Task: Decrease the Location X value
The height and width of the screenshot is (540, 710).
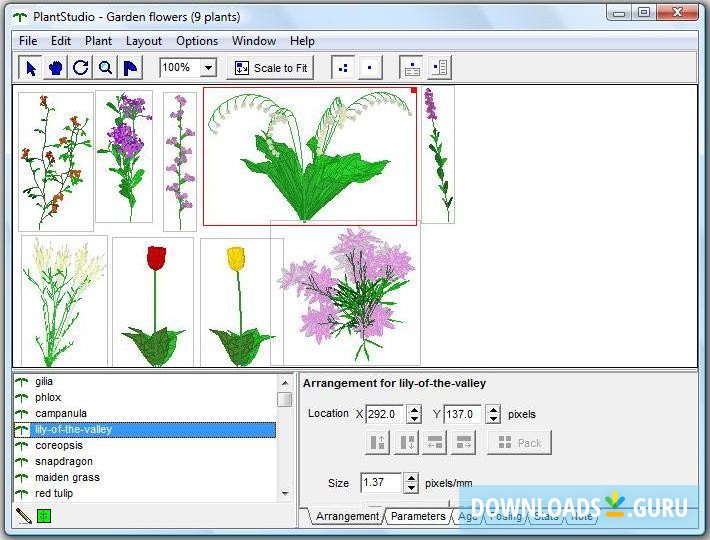Action: pyautogui.click(x=414, y=419)
